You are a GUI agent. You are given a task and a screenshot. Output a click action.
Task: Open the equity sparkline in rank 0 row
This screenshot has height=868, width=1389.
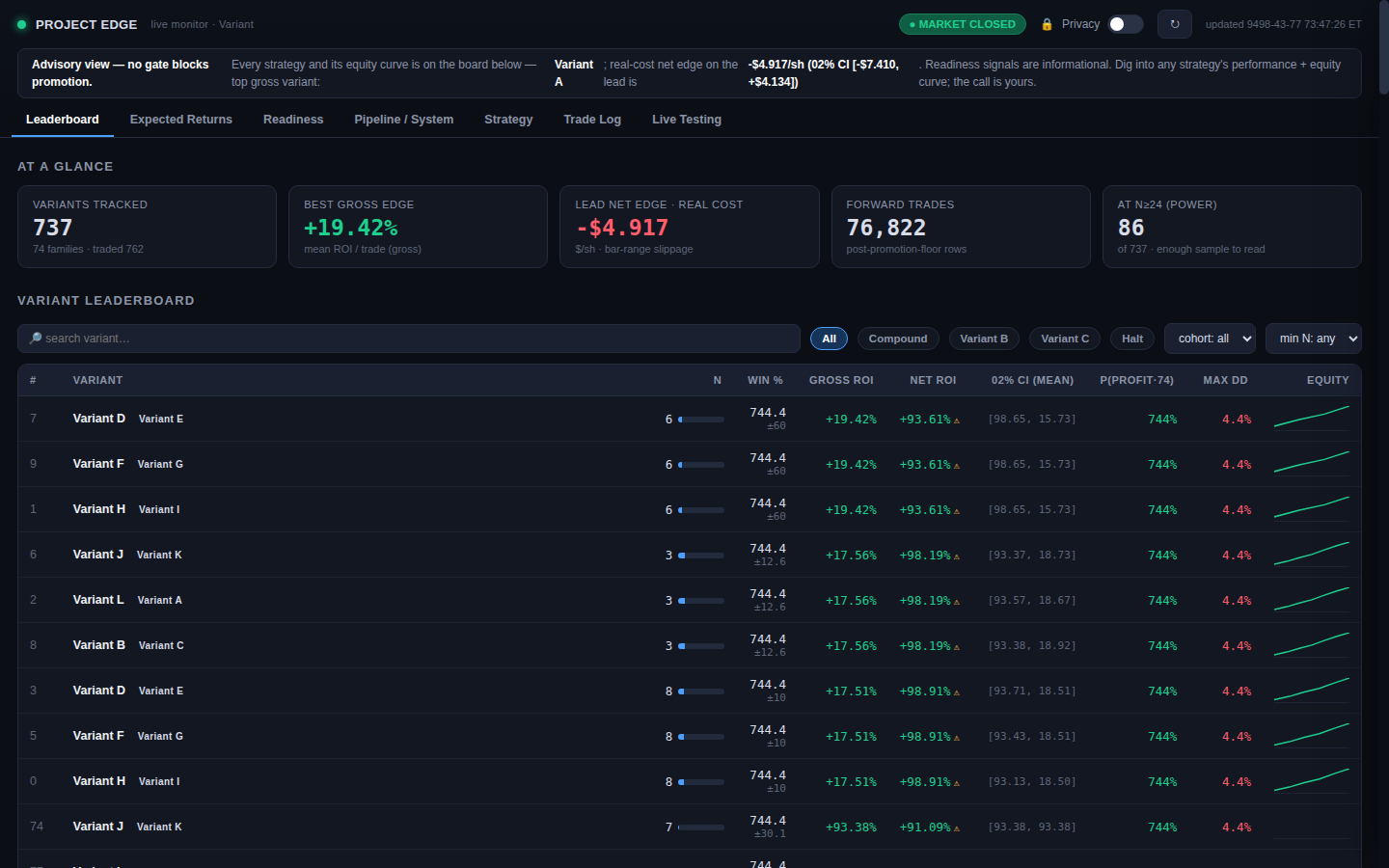point(1312,781)
